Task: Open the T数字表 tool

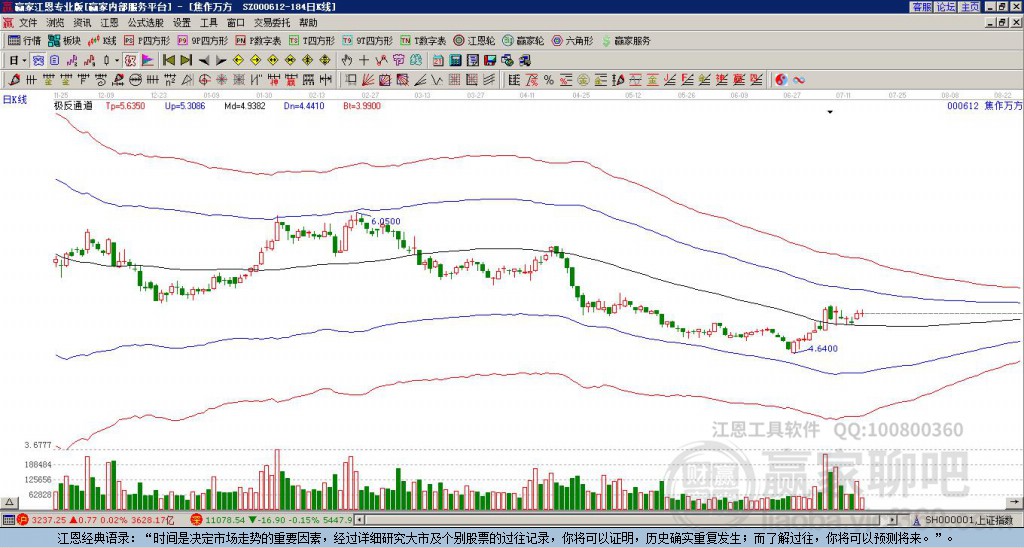Action: point(423,40)
